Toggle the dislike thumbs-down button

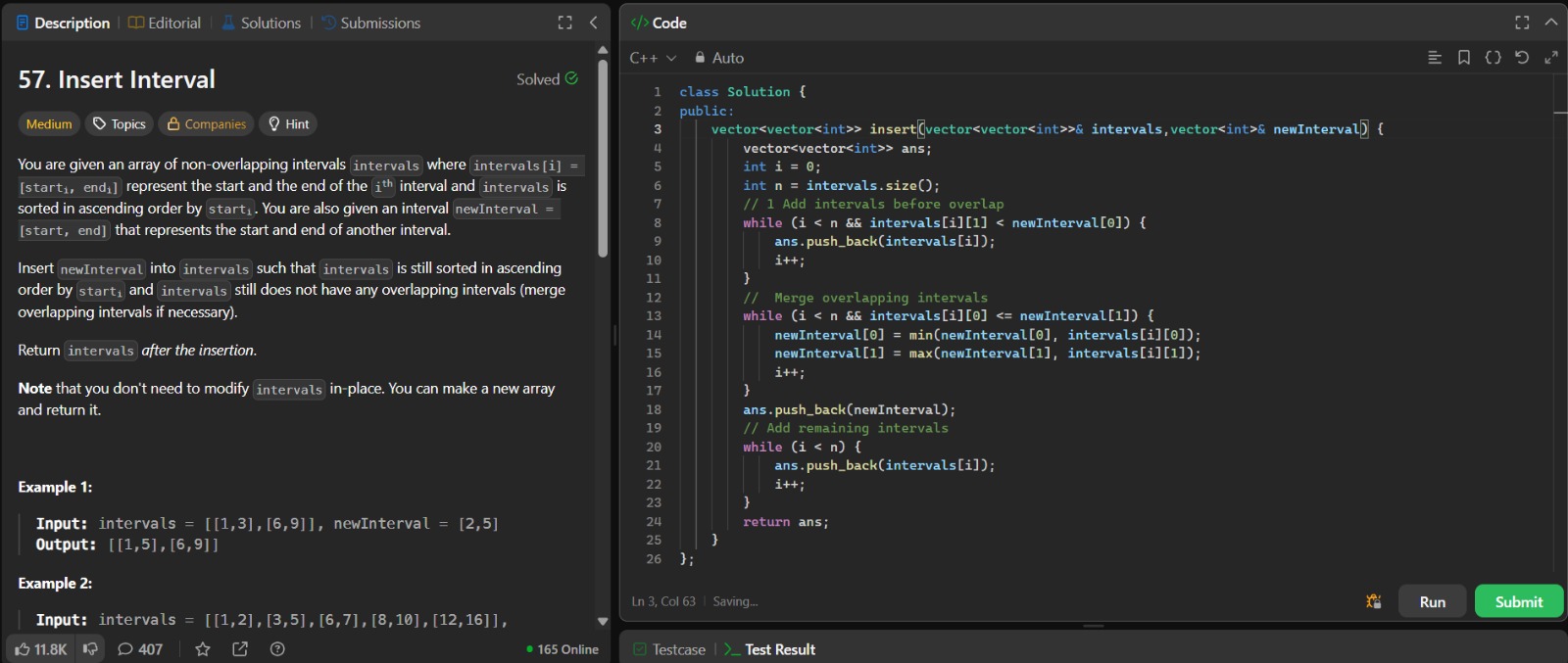pyautogui.click(x=90, y=649)
